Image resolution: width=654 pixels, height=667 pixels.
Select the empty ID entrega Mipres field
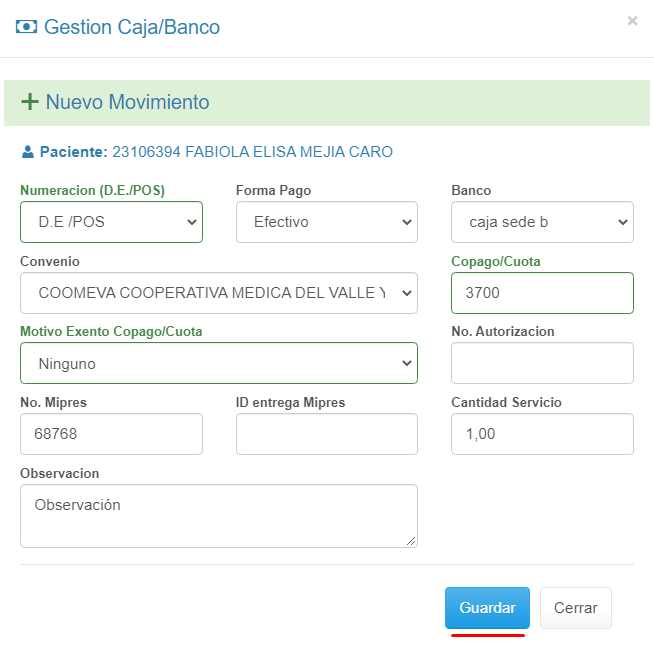[326, 435]
